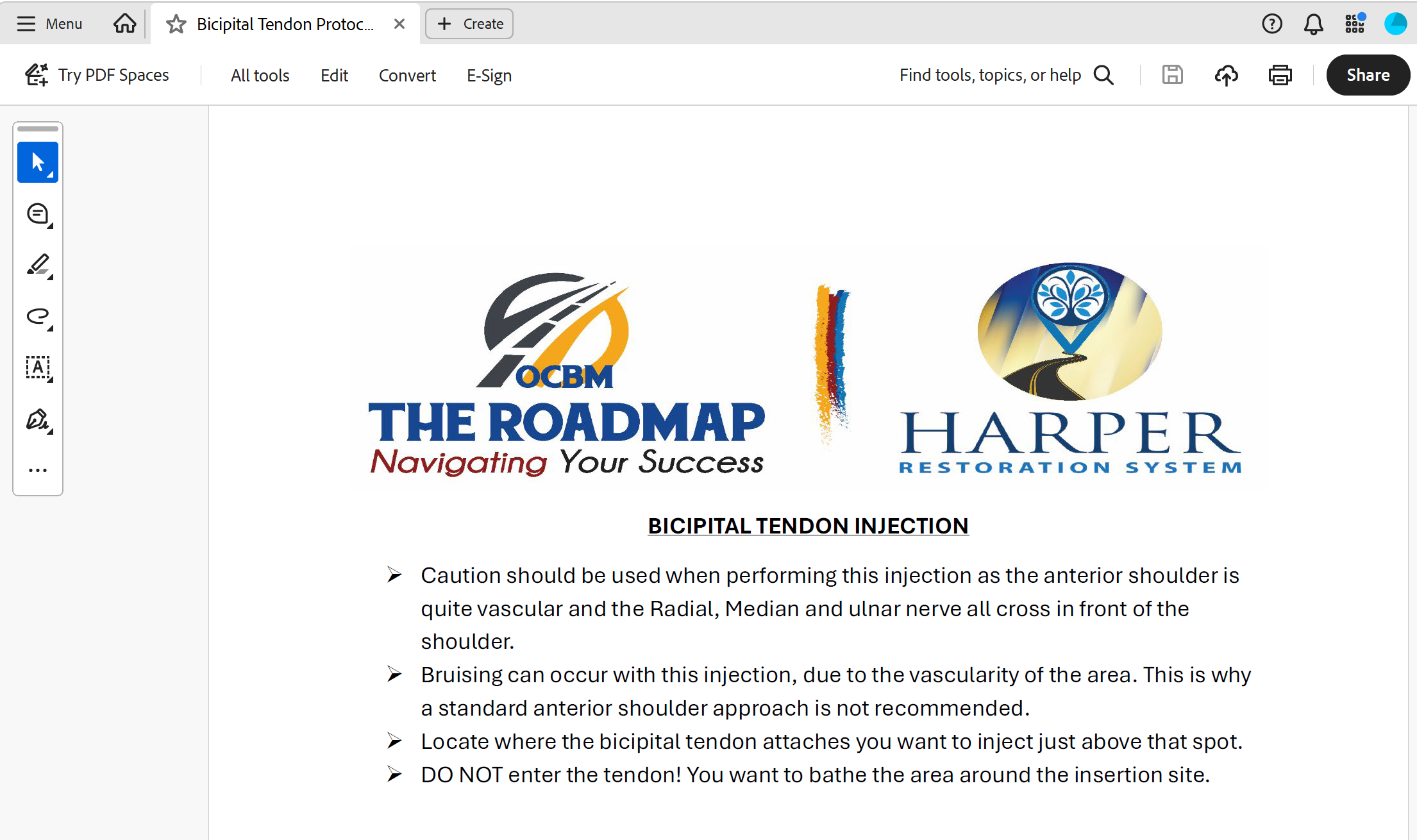Image resolution: width=1417 pixels, height=840 pixels.
Task: Open the notifications bell
Action: [x=1312, y=24]
